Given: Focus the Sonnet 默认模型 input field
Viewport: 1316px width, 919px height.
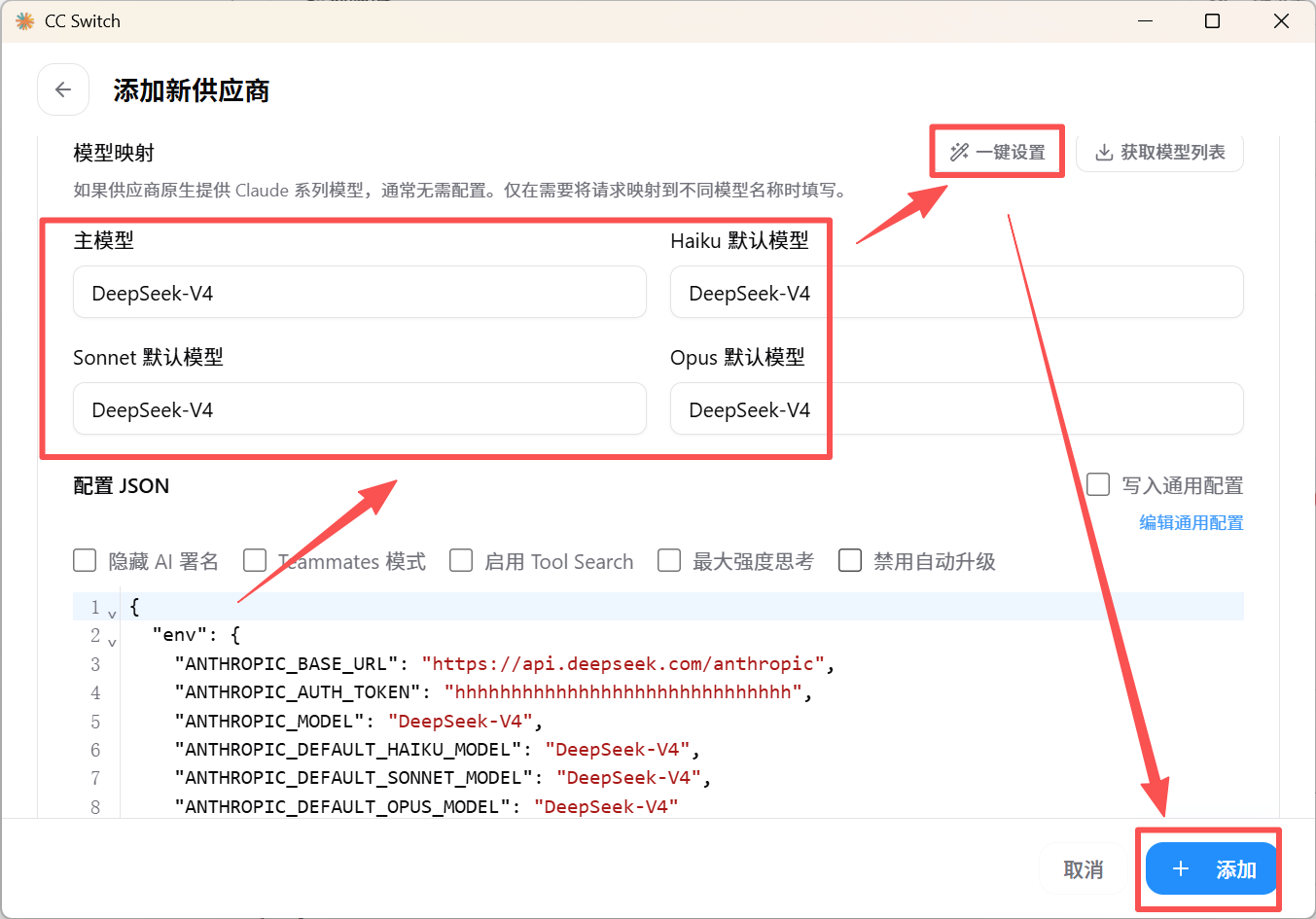Looking at the screenshot, I should click(x=360, y=409).
